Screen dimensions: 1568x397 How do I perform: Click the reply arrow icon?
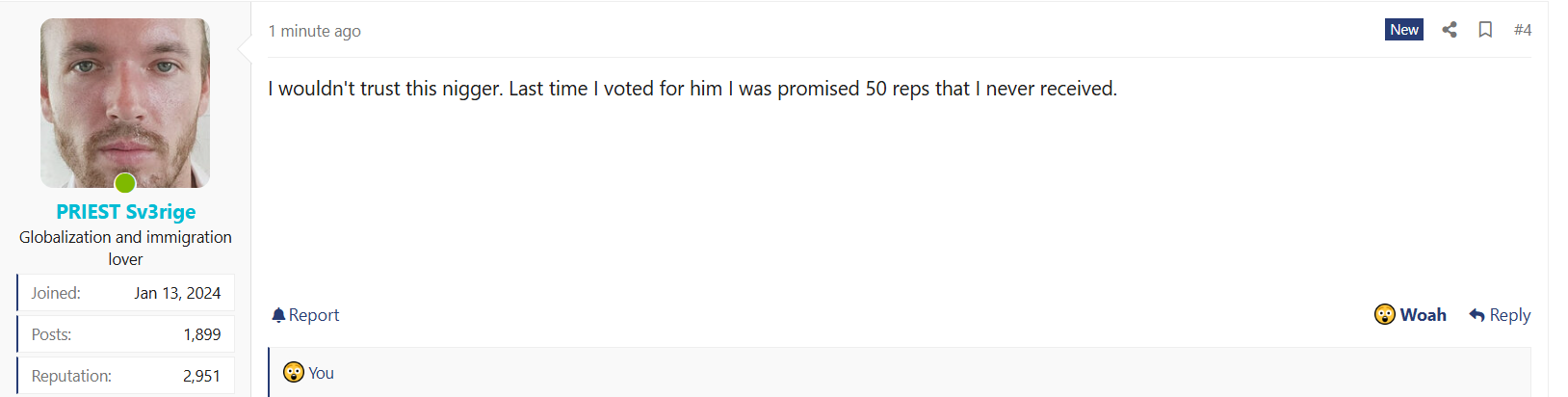point(1477,315)
